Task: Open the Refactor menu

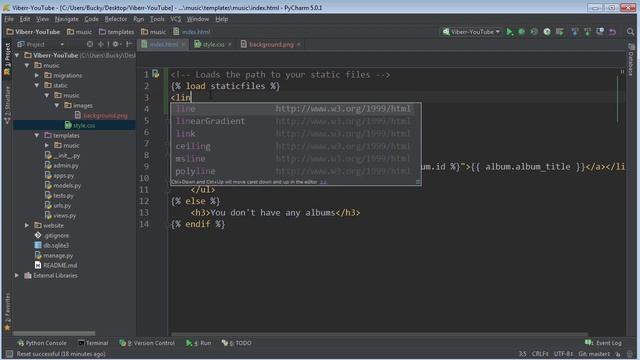Action: click(x=116, y=19)
